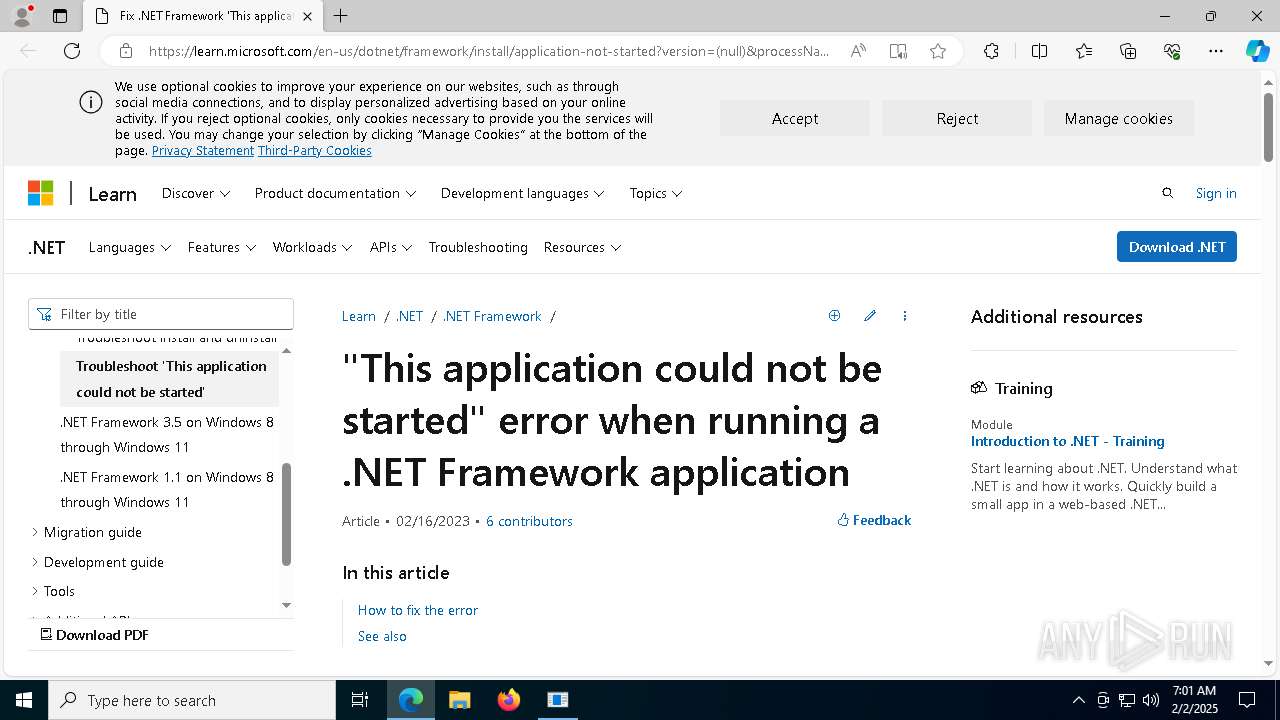Image resolution: width=1280 pixels, height=720 pixels.
Task: Open the Favorites list
Action: coord(1084,51)
